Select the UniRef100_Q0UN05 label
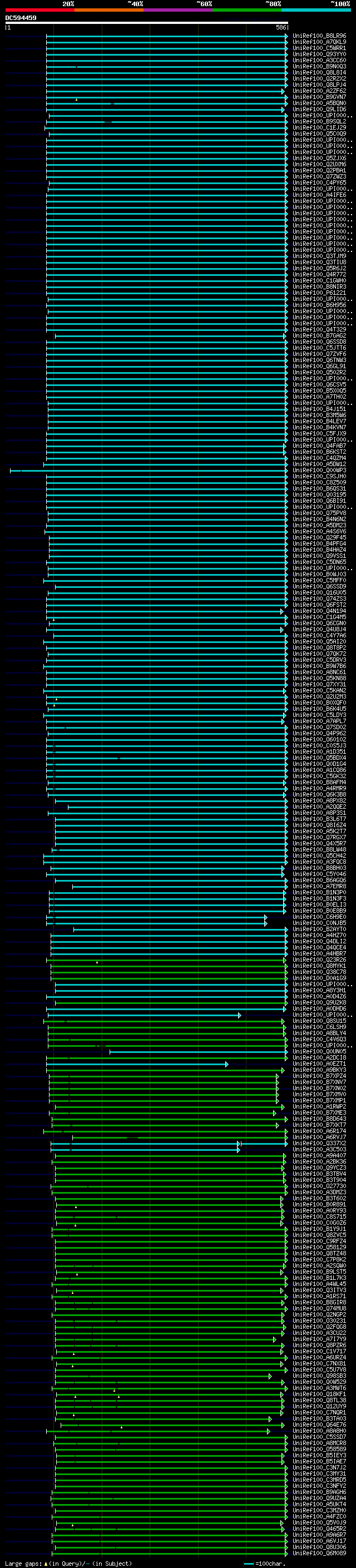 pos(319,1051)
